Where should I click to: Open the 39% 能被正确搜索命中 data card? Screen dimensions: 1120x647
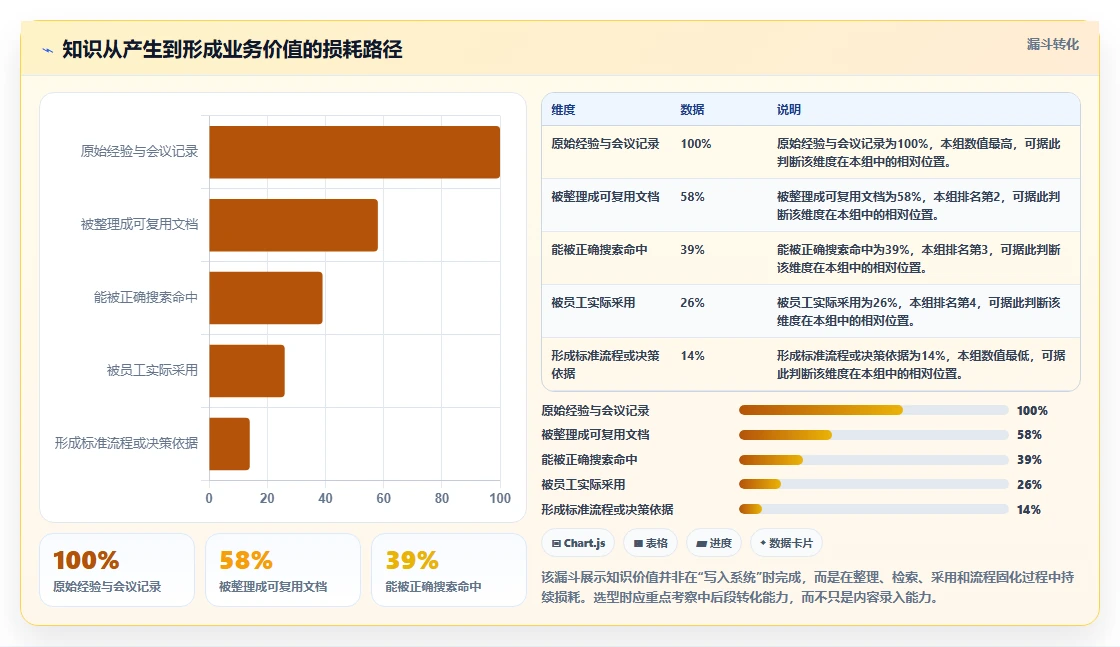(449, 570)
